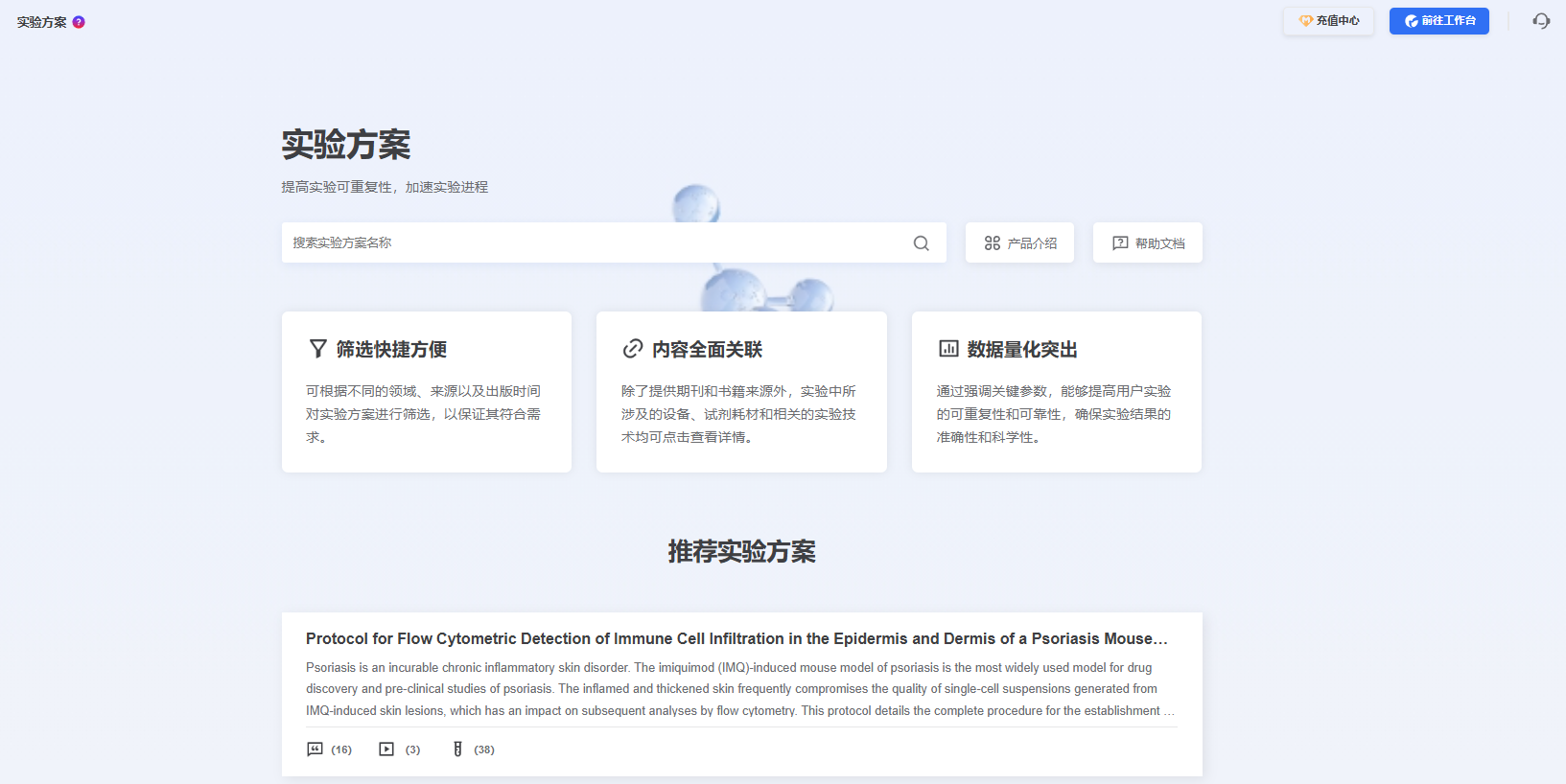The width and height of the screenshot is (1566, 784).
Task: Click the video play icon (3)
Action: 386,749
